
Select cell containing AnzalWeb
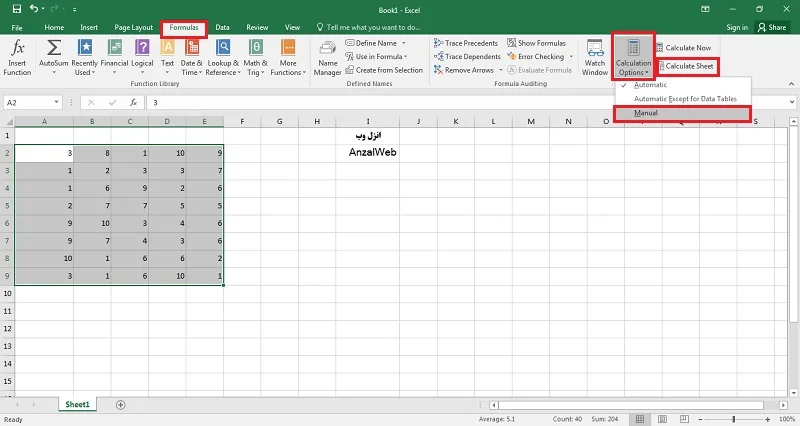click(x=367, y=153)
